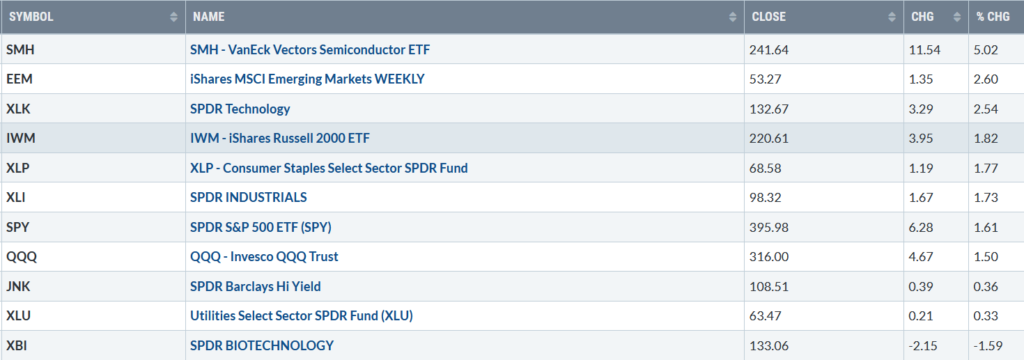Open SPDR Barclays Hi Yield link

(255, 286)
